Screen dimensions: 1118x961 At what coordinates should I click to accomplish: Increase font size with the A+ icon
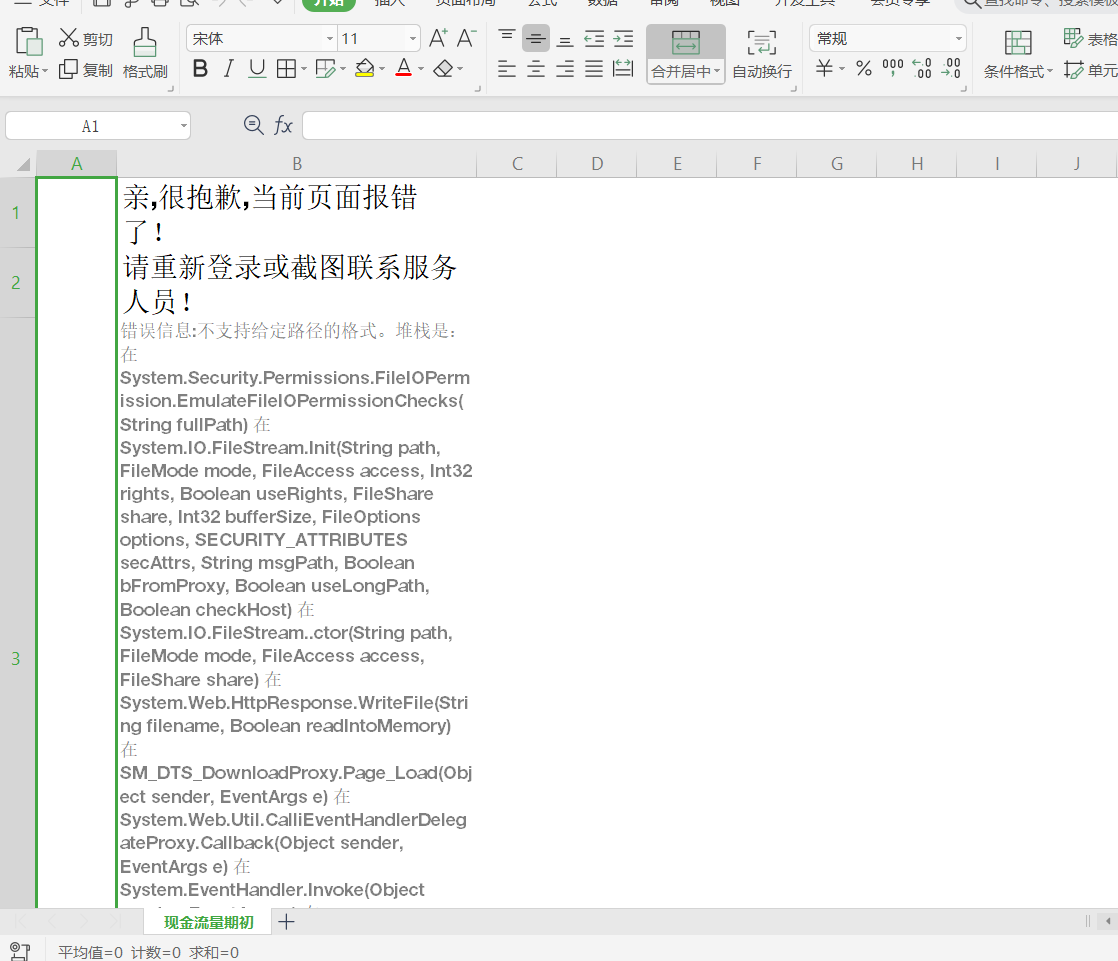coord(439,38)
